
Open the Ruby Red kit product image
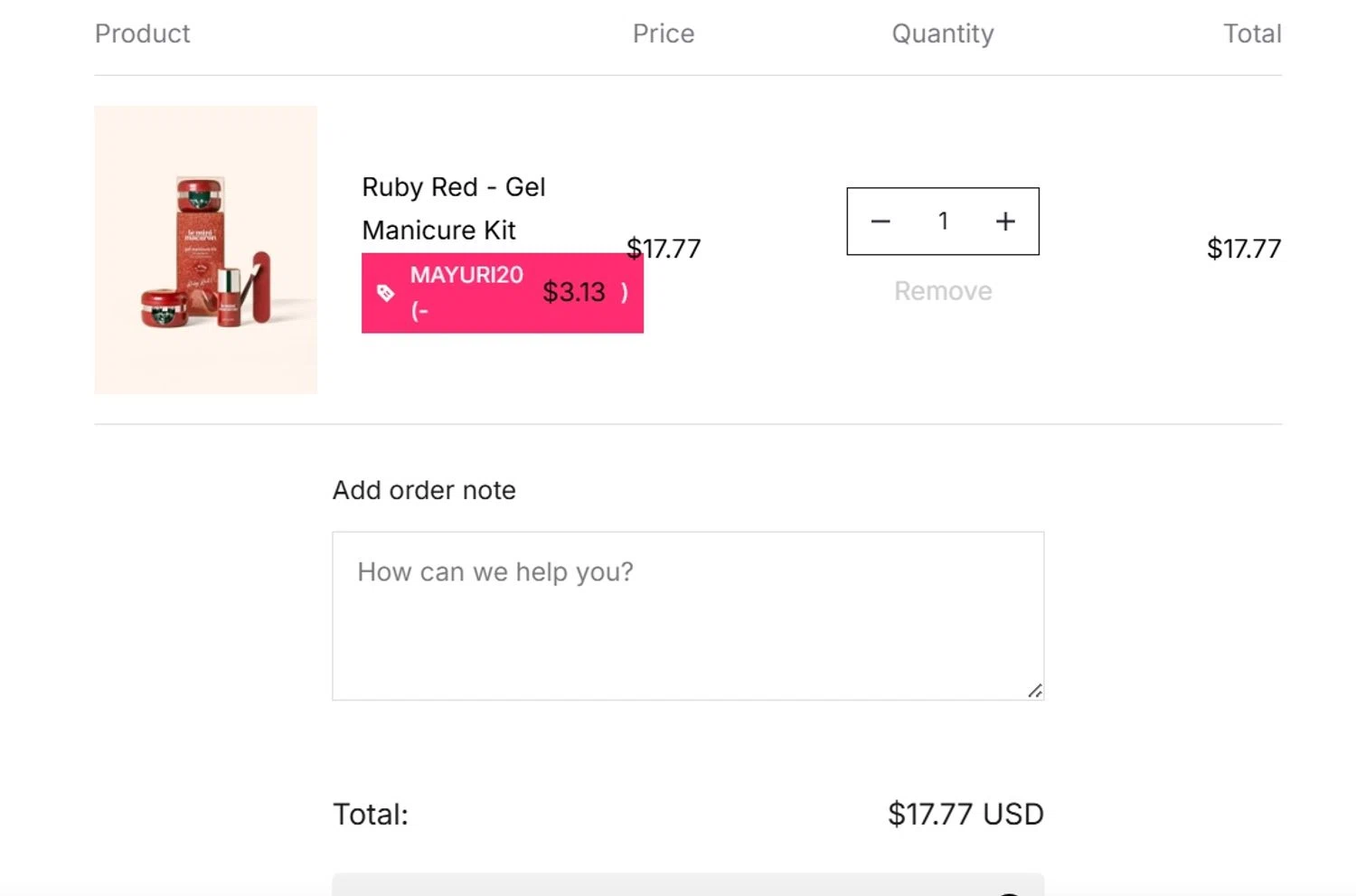click(206, 250)
